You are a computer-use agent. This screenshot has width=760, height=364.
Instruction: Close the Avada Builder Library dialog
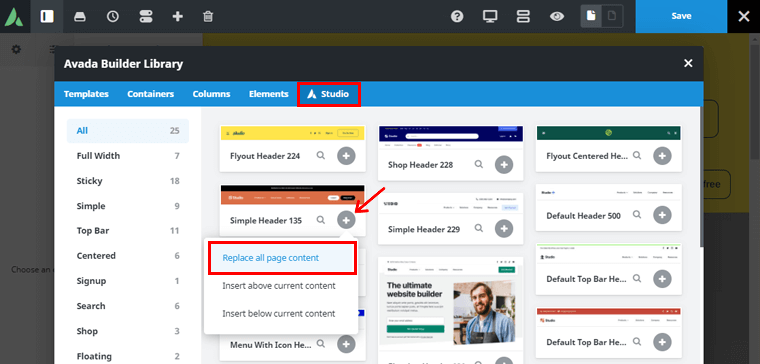pyautogui.click(x=688, y=63)
